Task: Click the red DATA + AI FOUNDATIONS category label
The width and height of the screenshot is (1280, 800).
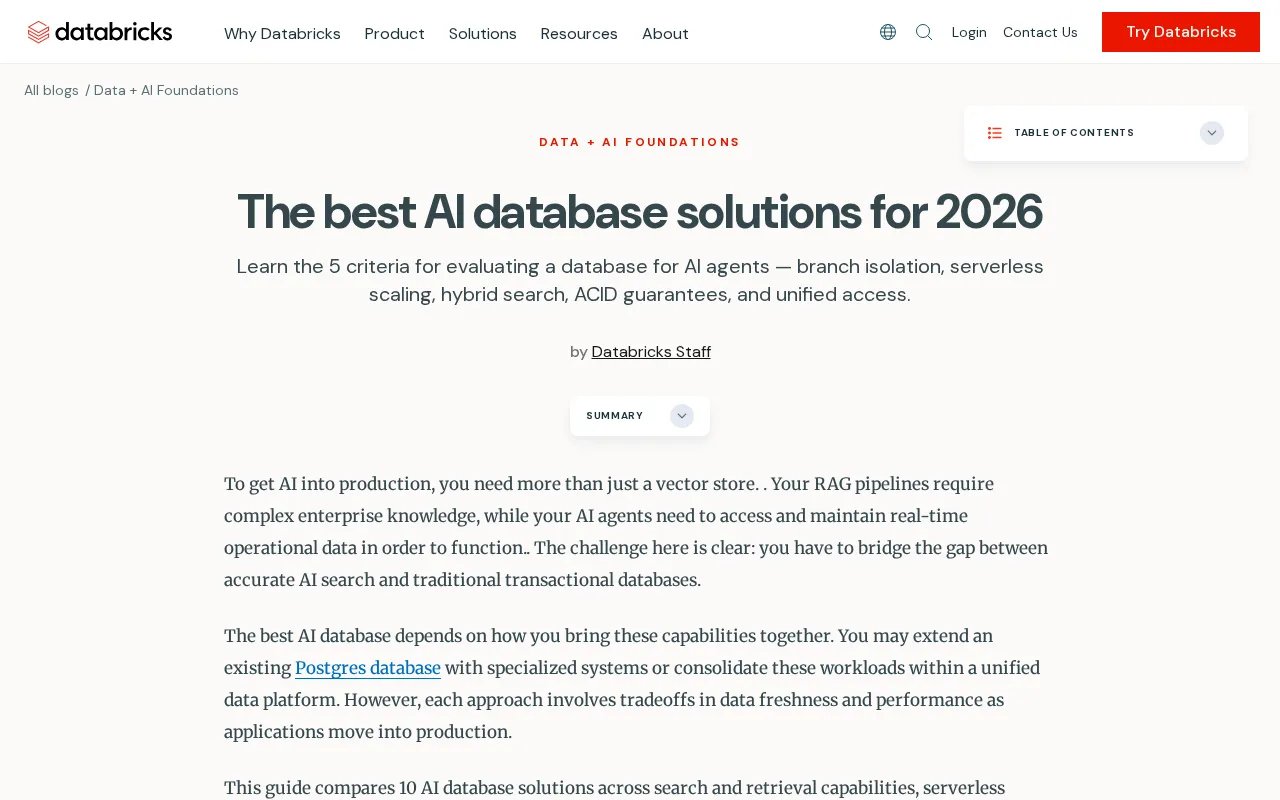Action: (x=640, y=142)
